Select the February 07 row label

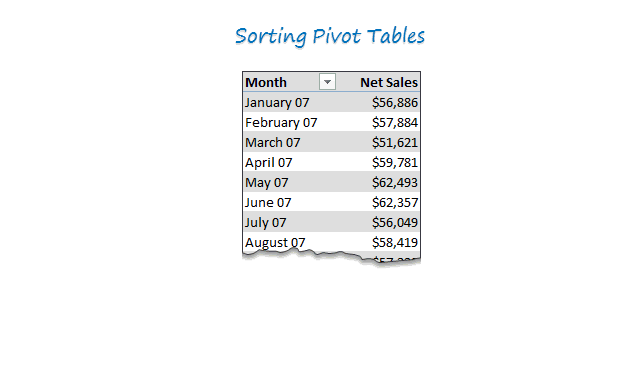pyautogui.click(x=281, y=123)
